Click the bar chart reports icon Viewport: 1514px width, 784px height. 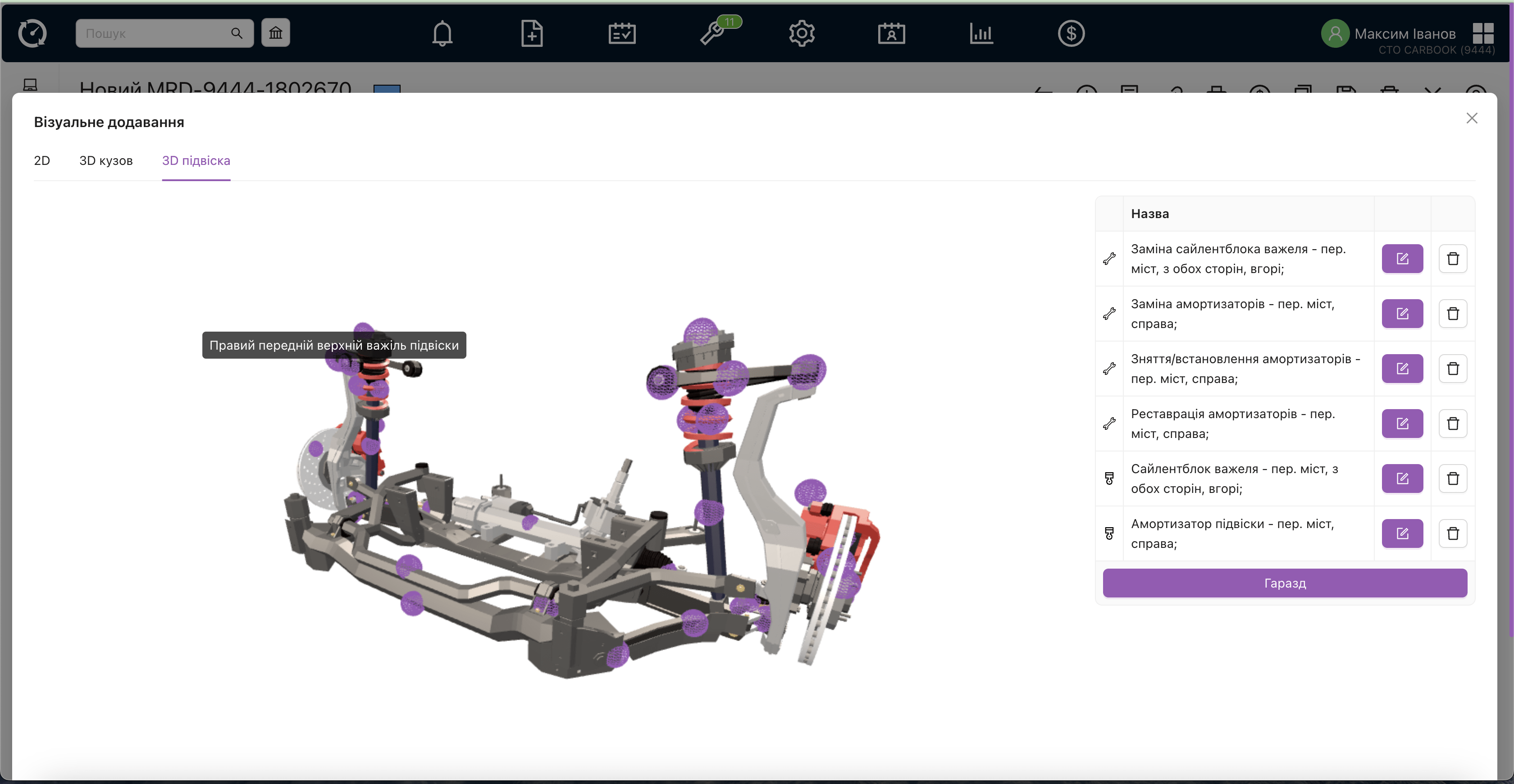981,33
